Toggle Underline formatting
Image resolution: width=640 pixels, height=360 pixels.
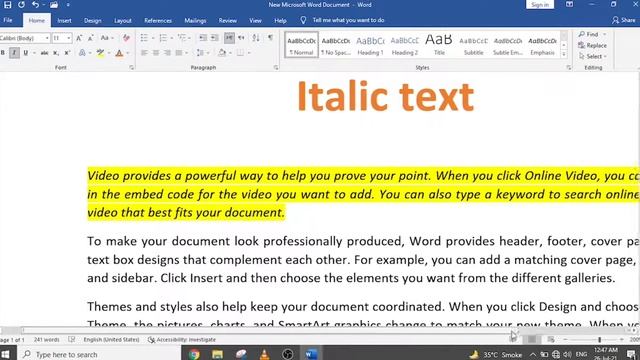(25, 53)
